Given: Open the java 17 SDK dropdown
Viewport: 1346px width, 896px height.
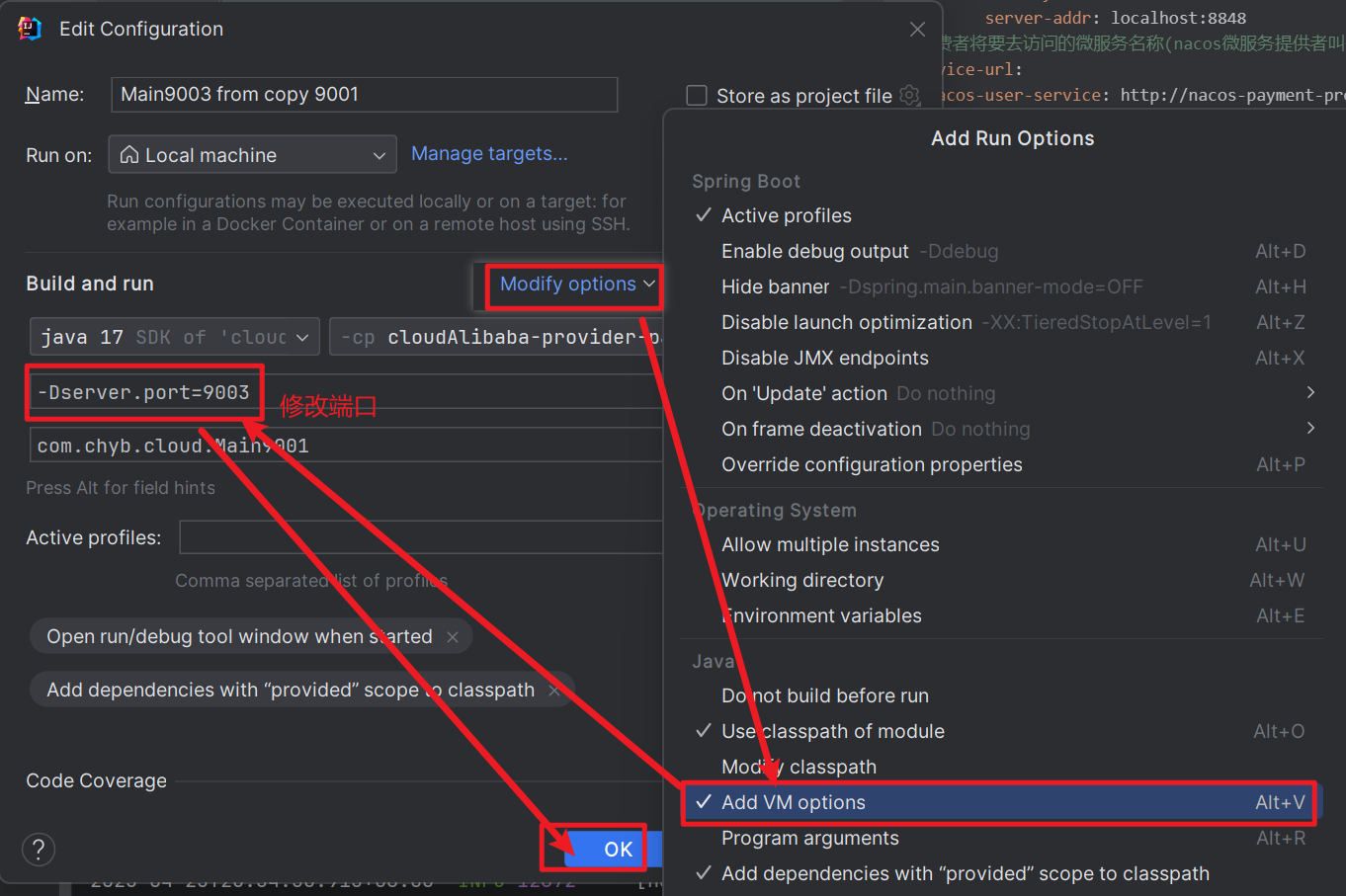Looking at the screenshot, I should 174,337.
